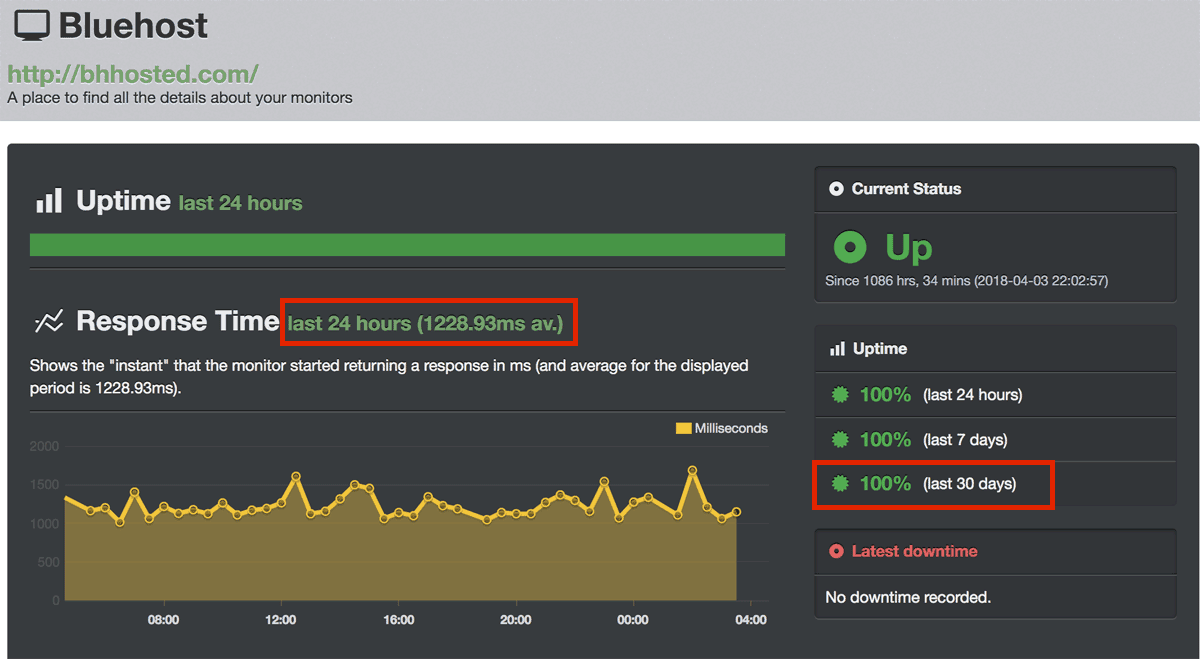
Task: Click the 500 y-axis label
Action: (49, 562)
